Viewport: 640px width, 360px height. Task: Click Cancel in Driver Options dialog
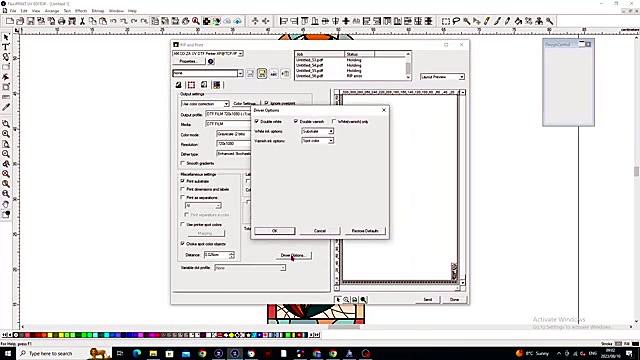pos(320,231)
